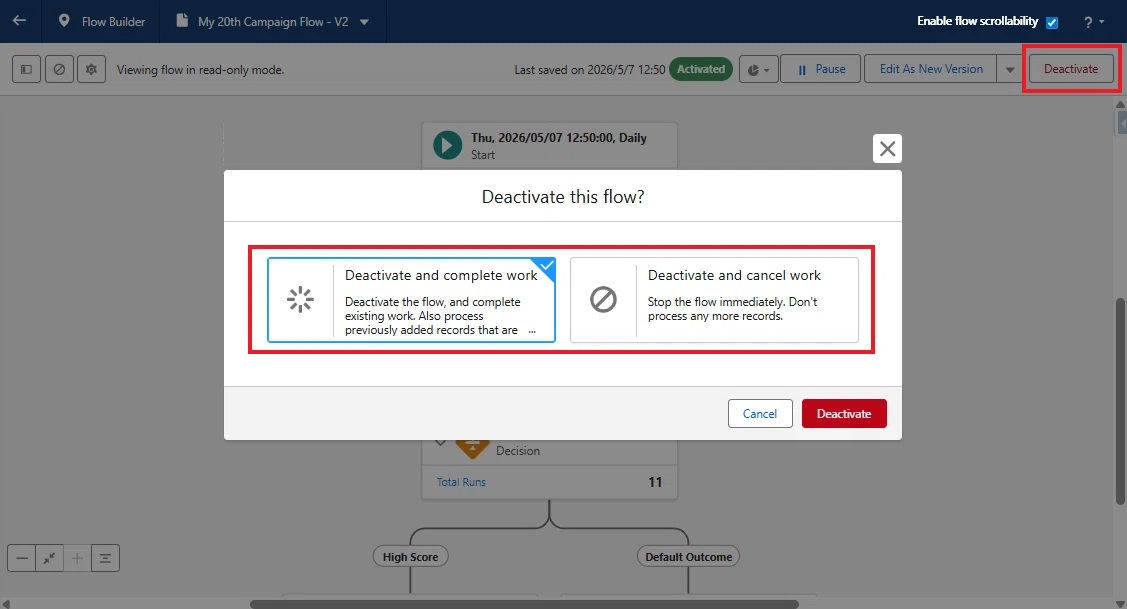Click the Default Outcome label

[689, 557]
